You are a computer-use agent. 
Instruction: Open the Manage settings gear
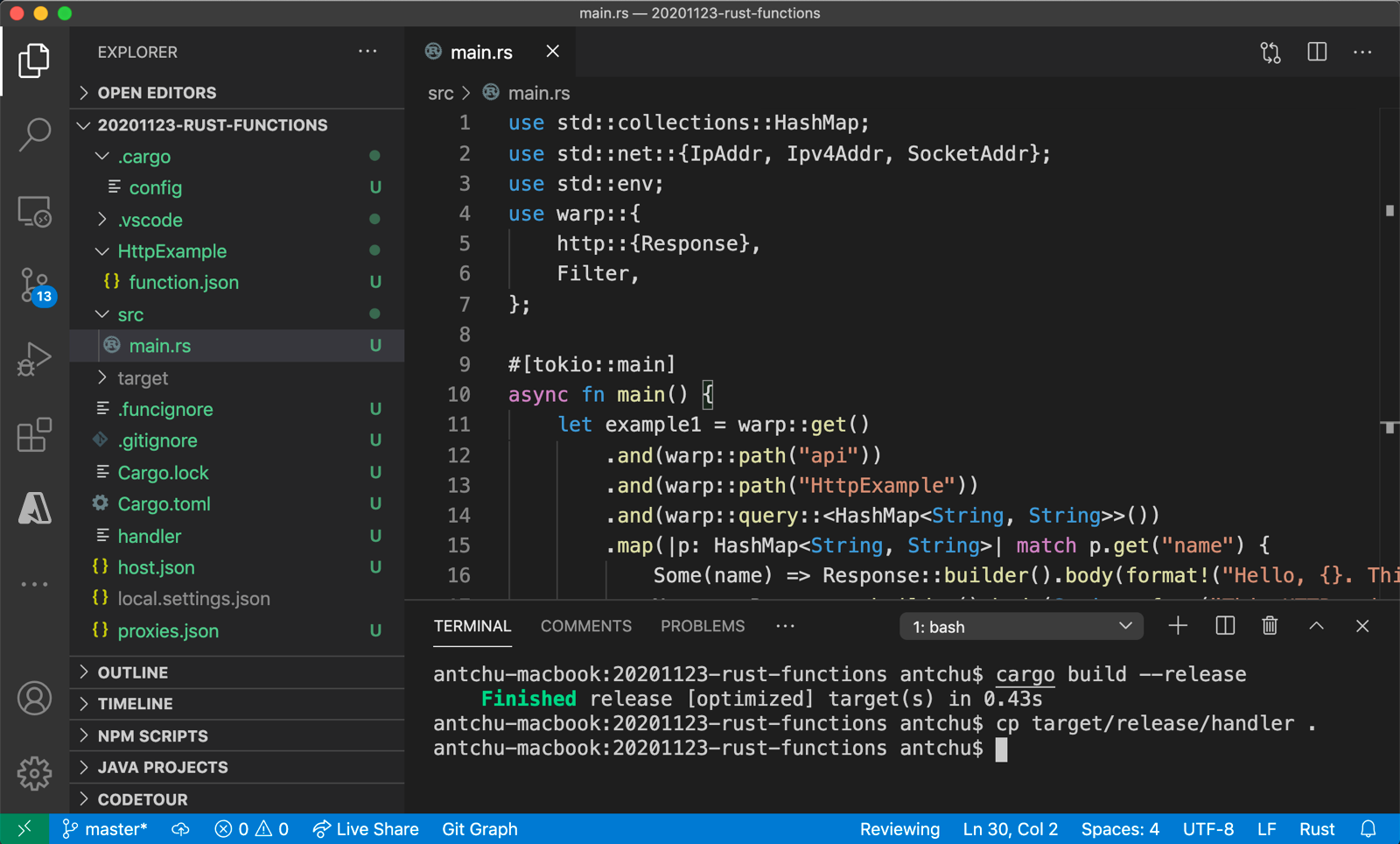pyautogui.click(x=34, y=773)
